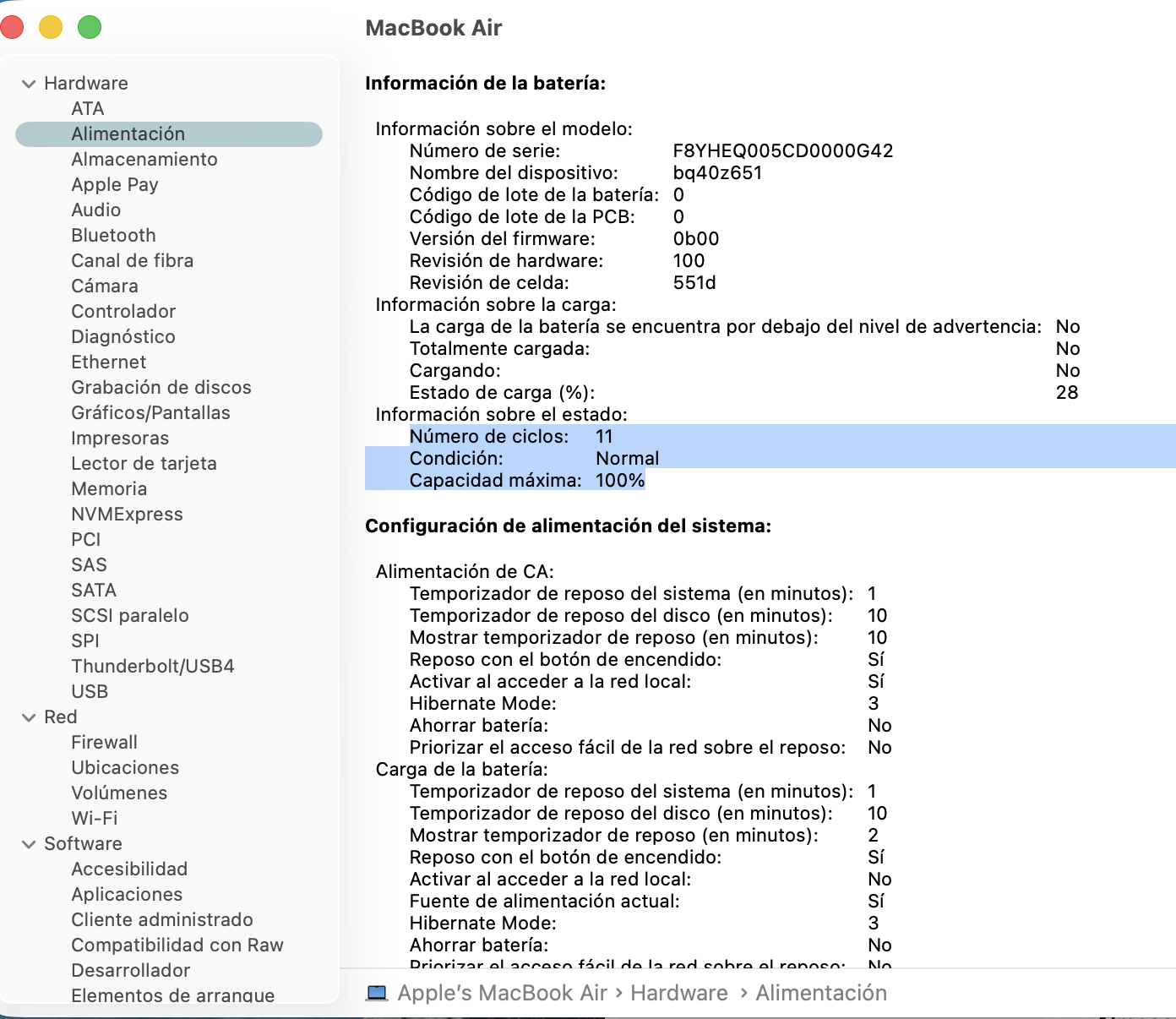Collapse the Hardware section chevron
The width and height of the screenshot is (1176, 1019).
click(29, 84)
